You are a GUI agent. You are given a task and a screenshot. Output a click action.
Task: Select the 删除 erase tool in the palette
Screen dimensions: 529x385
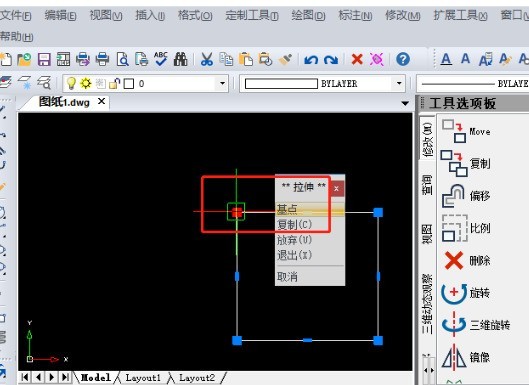467,260
